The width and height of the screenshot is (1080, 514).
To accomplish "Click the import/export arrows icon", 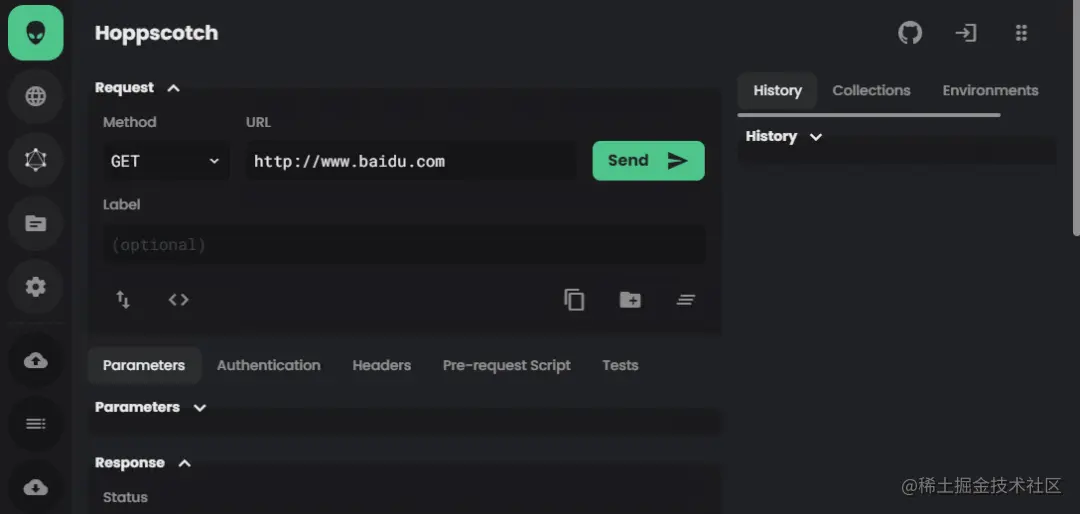I will pos(123,300).
